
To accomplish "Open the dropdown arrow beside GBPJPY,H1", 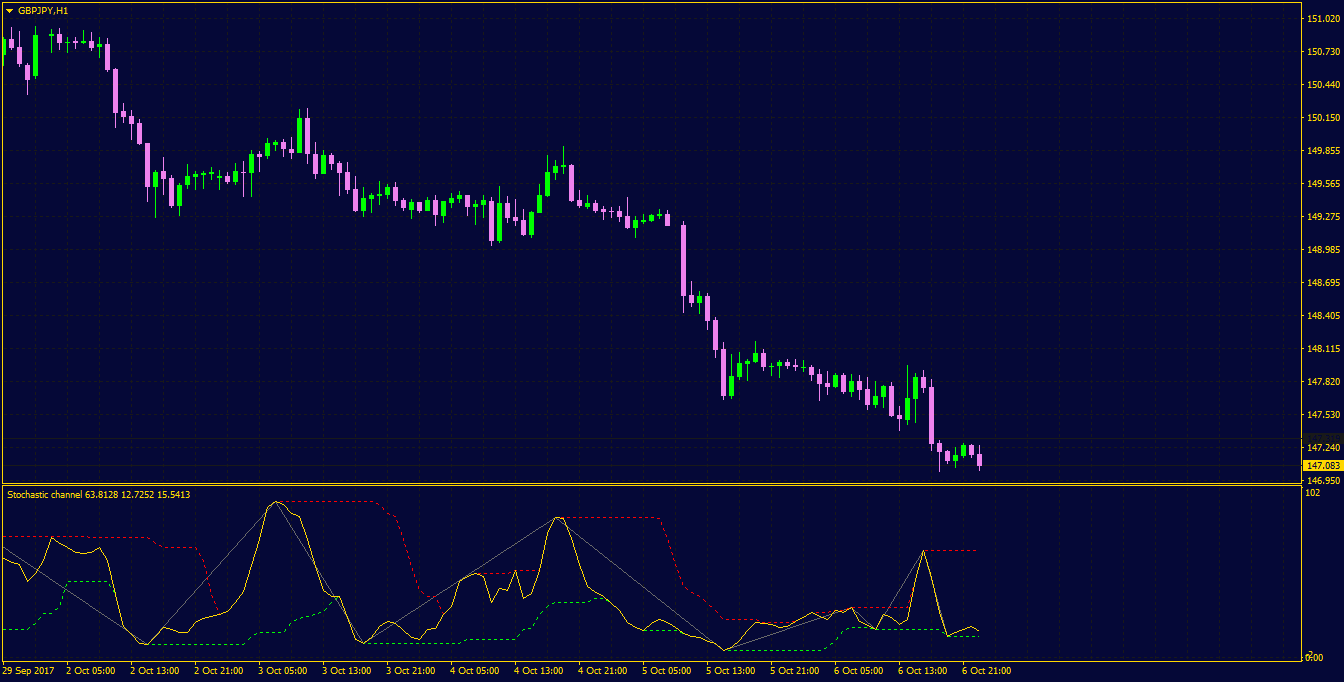I will tap(9, 10).
